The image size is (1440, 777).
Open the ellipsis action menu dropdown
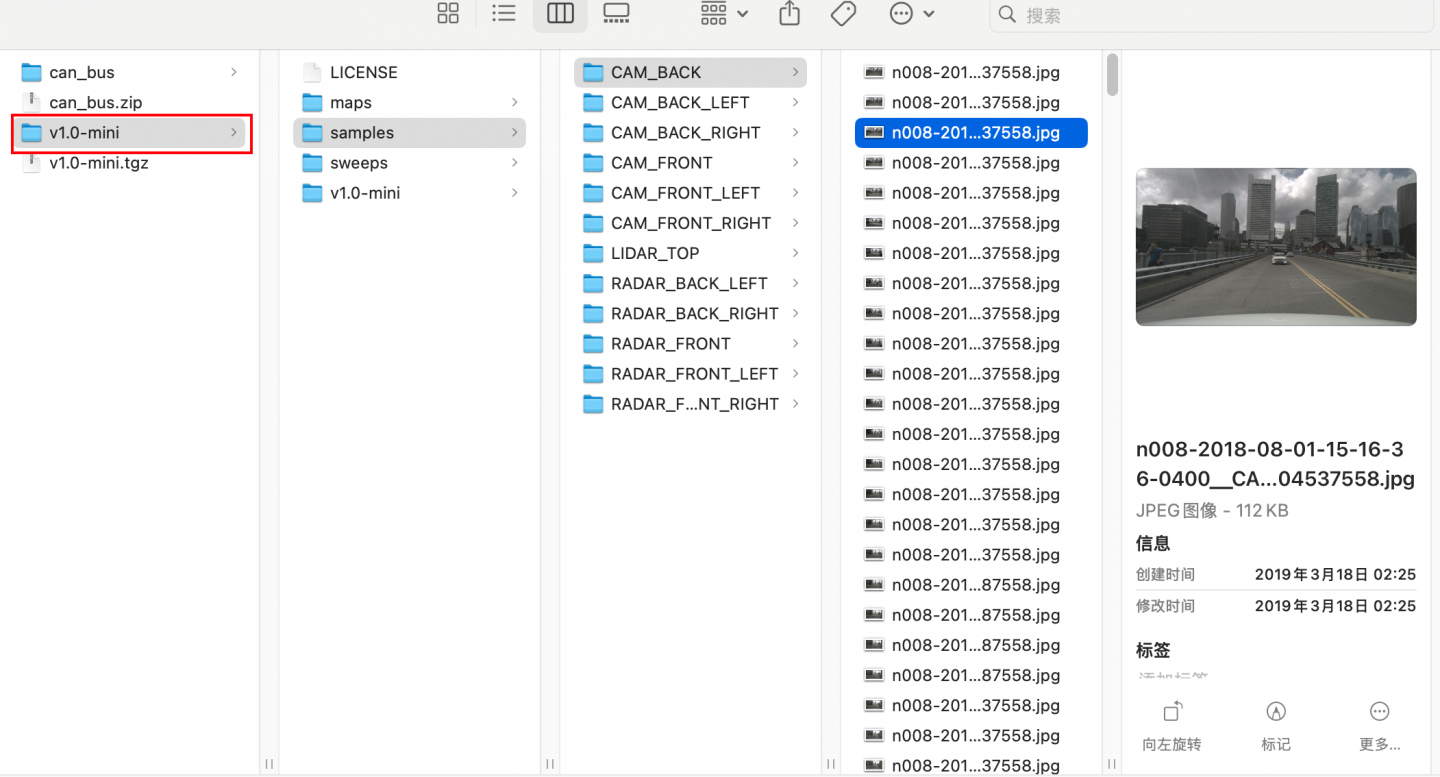click(912, 14)
